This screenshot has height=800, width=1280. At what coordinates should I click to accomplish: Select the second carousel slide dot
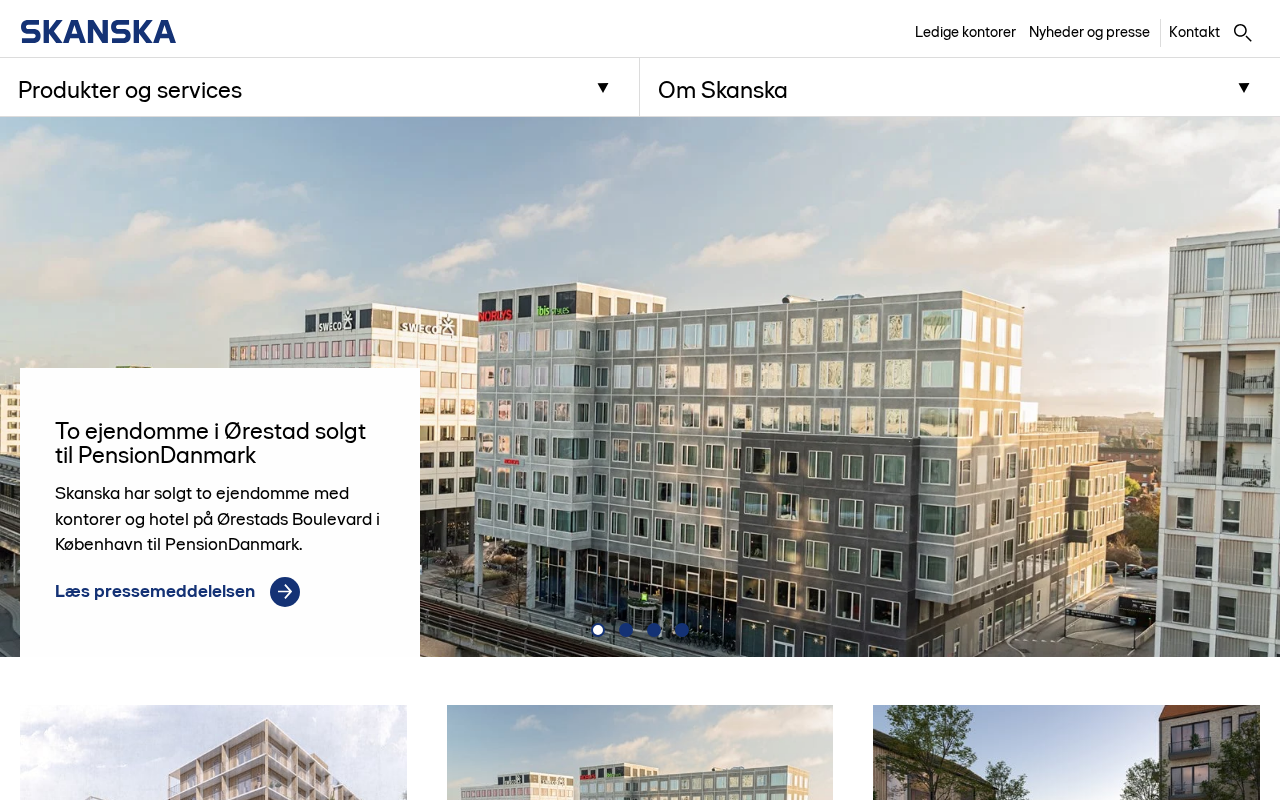tap(626, 630)
